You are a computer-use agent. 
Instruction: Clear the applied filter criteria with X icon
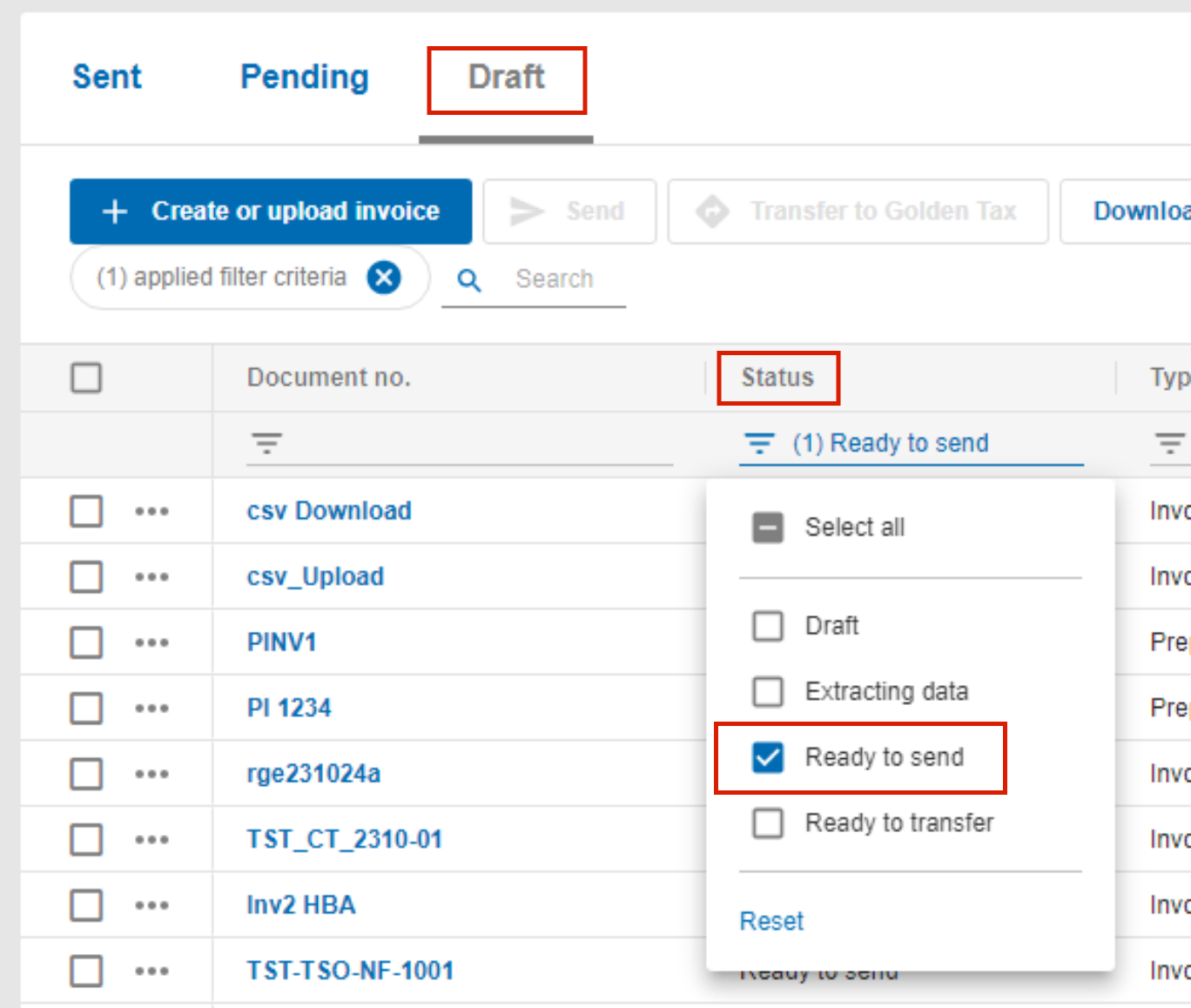coord(384,278)
